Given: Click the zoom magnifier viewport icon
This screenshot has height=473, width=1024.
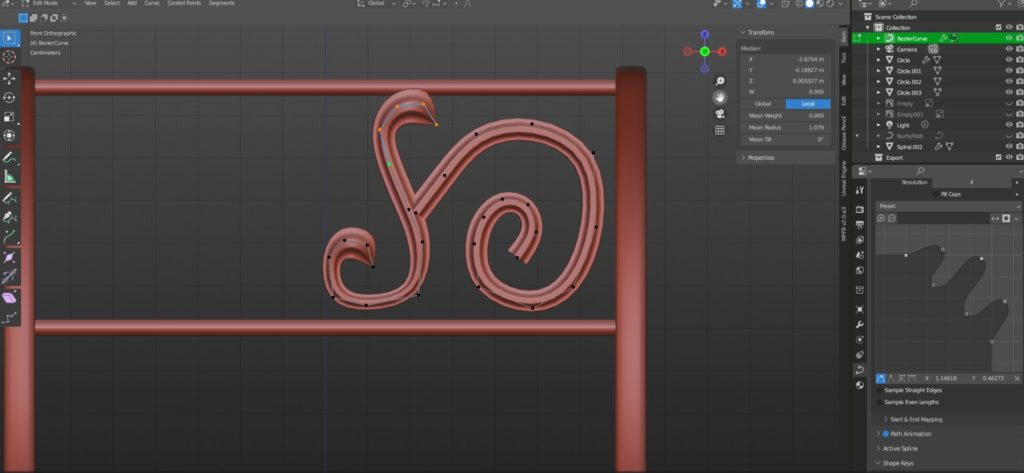Looking at the screenshot, I should click(x=719, y=81).
